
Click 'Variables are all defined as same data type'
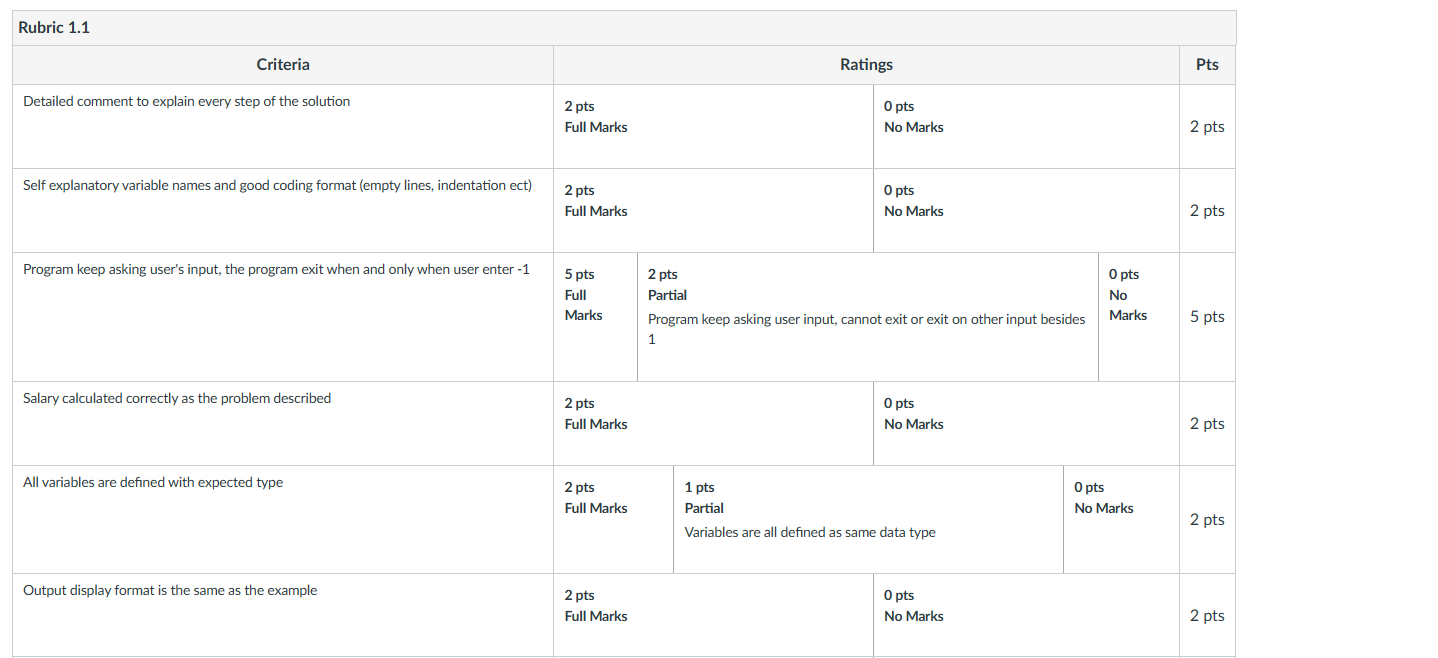[x=810, y=532]
